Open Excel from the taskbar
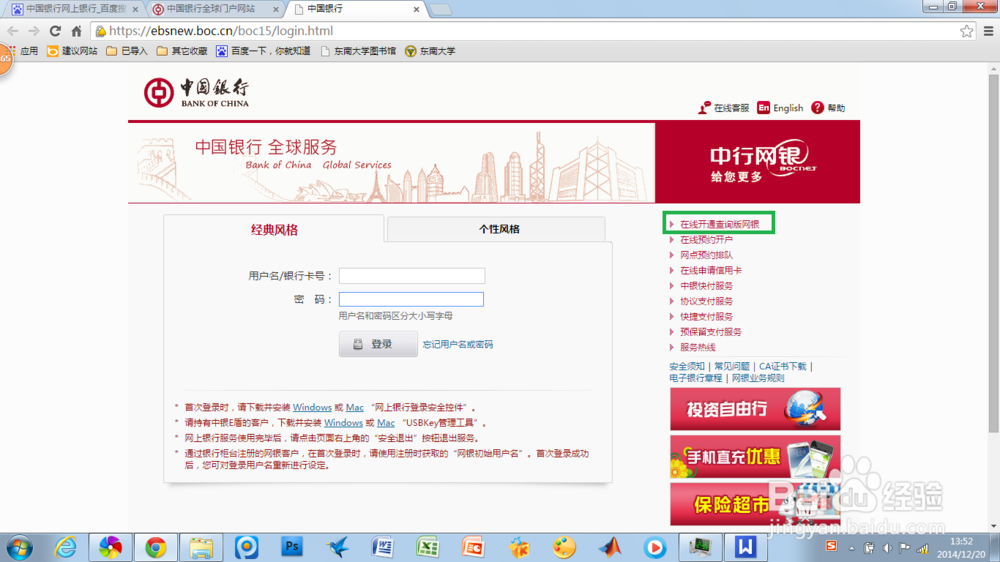The image size is (1000, 562). tap(427, 547)
